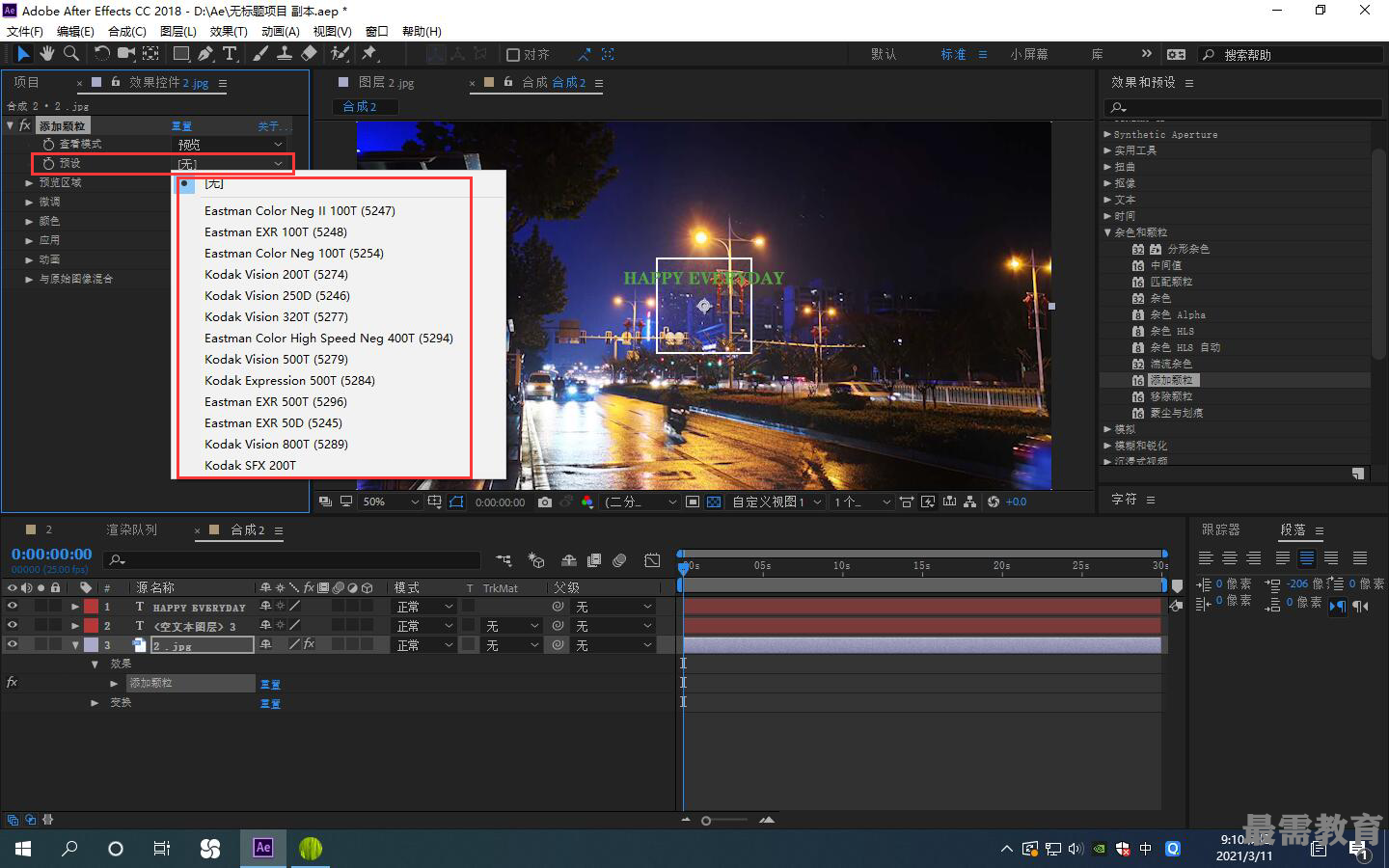Choose Kodak SFX 200T preset
The image size is (1389, 868).
251,465
